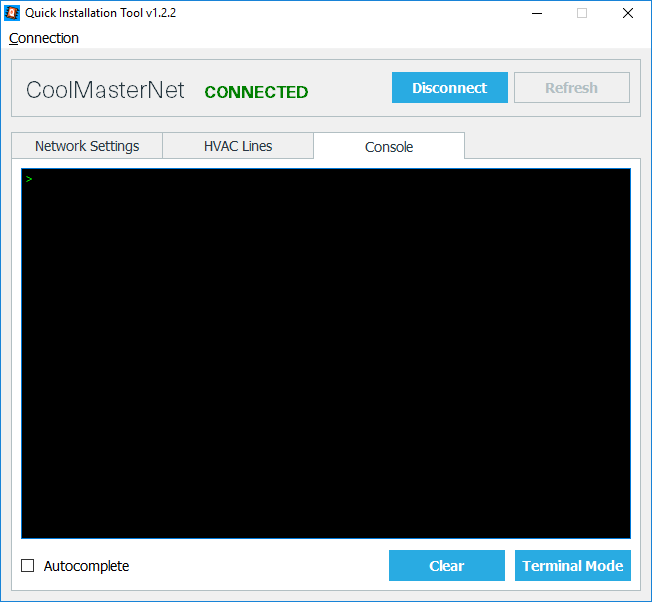Viewport: 652px width, 602px height.
Task: Focus the black console terminal area
Action: tap(326, 360)
